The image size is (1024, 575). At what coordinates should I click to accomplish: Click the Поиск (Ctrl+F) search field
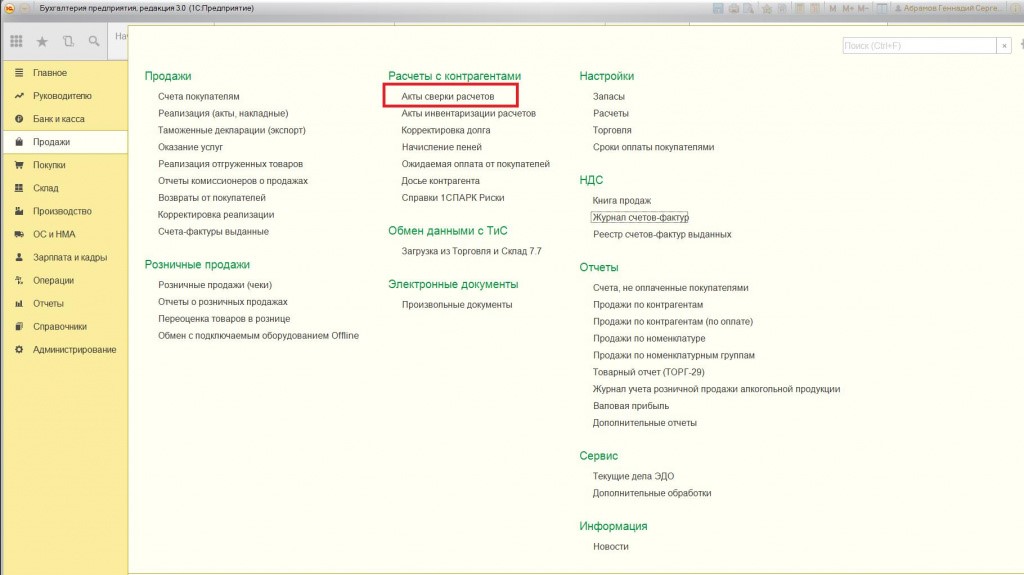pyautogui.click(x=919, y=46)
